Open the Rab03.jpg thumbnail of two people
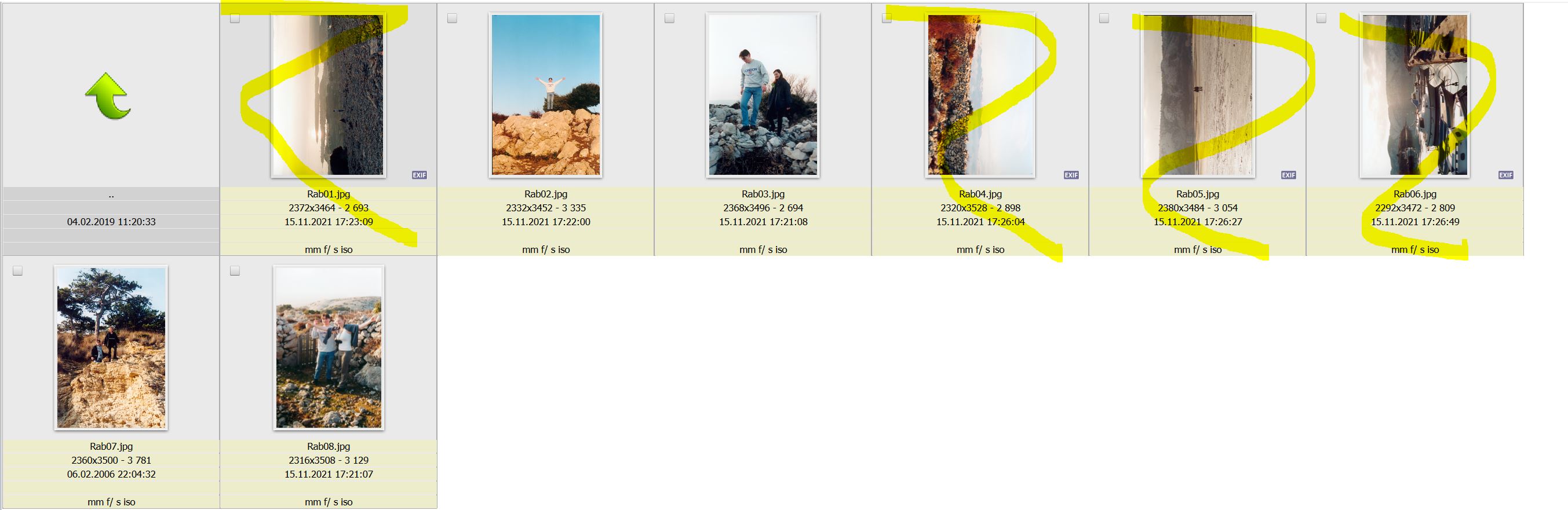The height and width of the screenshot is (510, 1568). (x=763, y=95)
